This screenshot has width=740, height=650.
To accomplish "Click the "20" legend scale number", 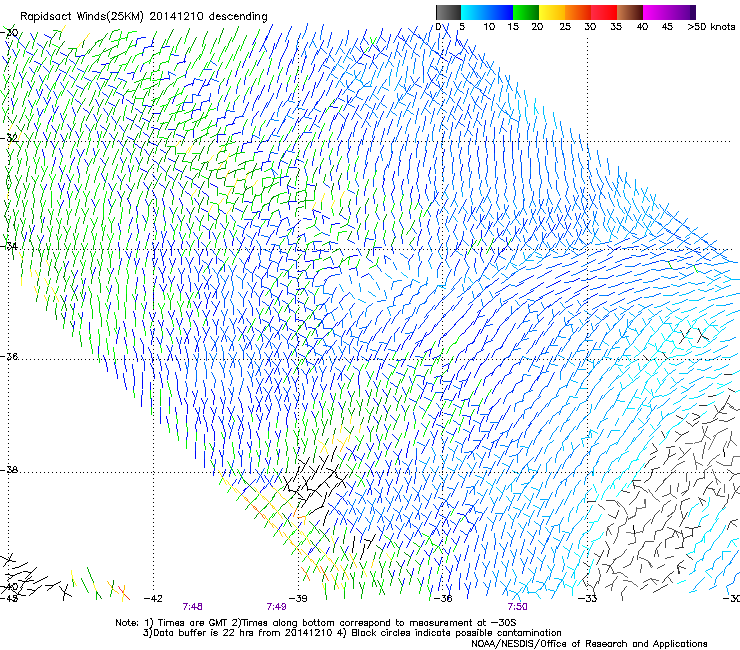I will tap(537, 26).
